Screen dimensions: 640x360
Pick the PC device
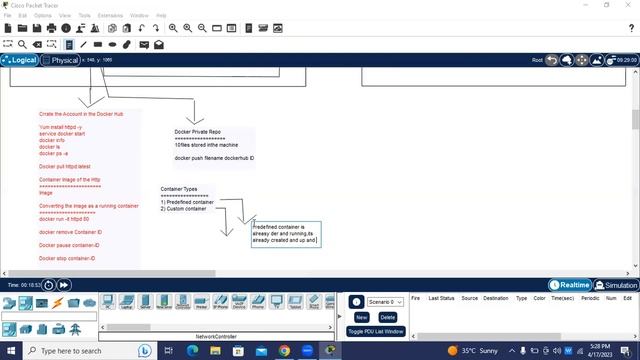(x=108, y=302)
